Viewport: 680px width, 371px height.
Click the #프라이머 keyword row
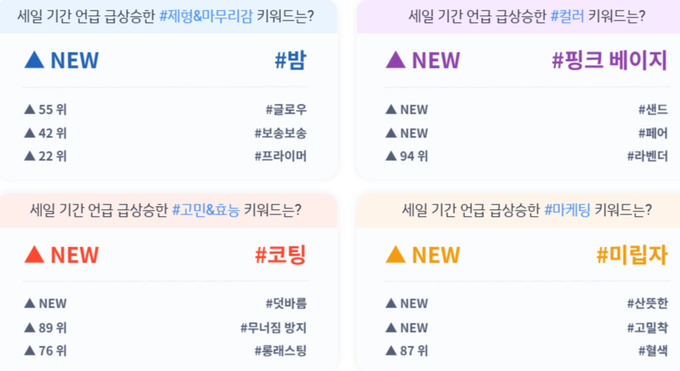click(165, 156)
